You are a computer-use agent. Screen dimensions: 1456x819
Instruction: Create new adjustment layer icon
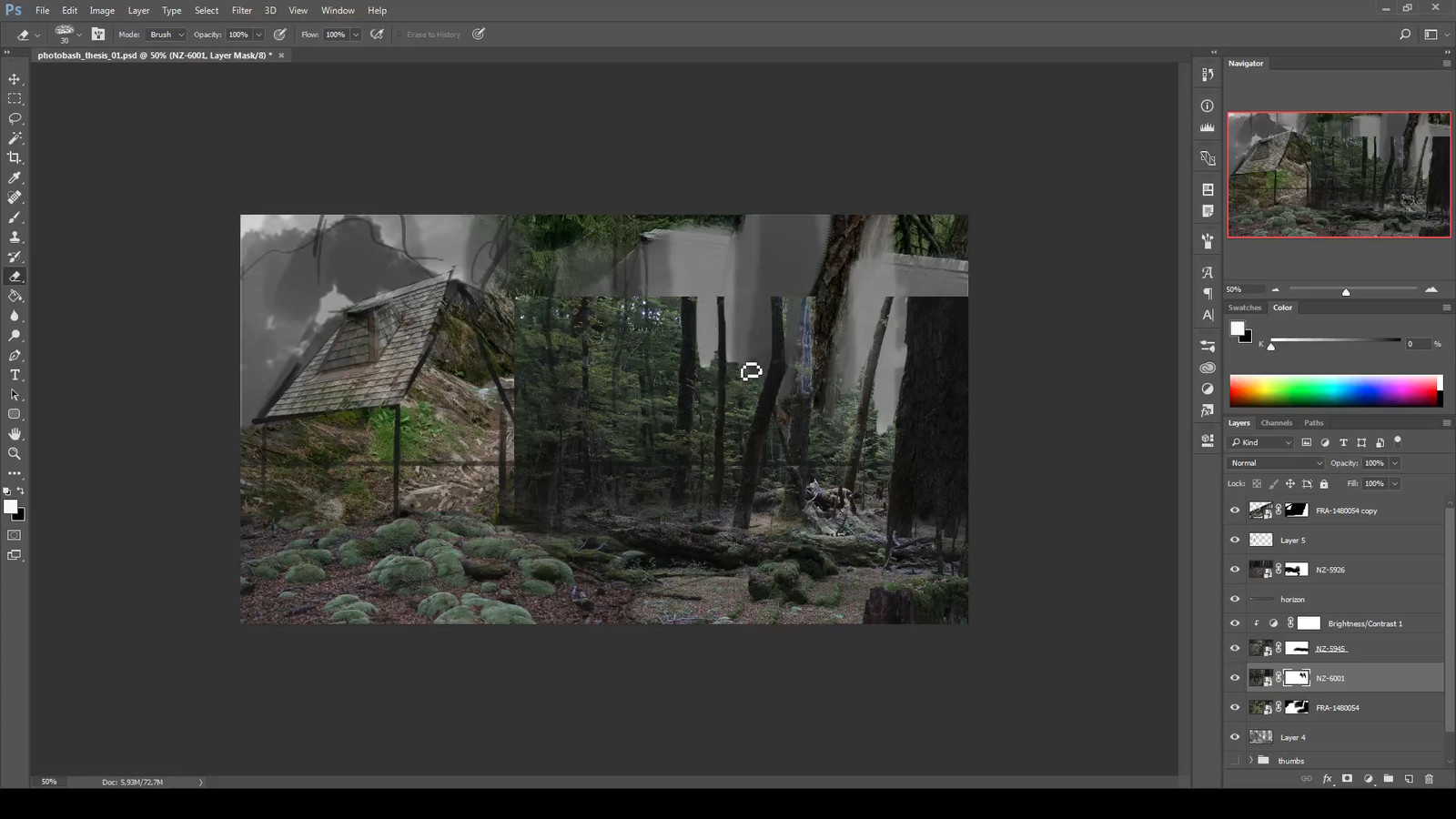click(x=1368, y=779)
